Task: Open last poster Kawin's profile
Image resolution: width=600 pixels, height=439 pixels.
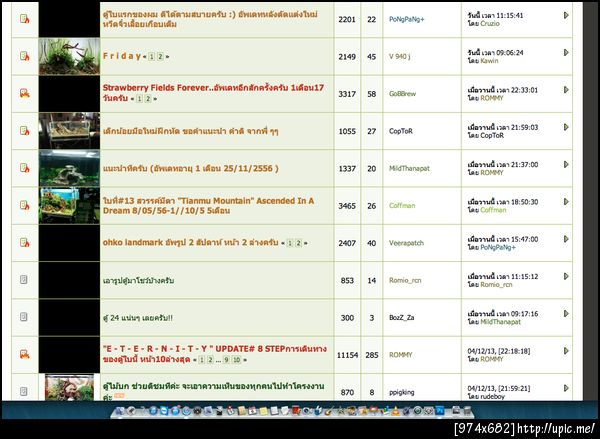Action: pyautogui.click(x=489, y=60)
